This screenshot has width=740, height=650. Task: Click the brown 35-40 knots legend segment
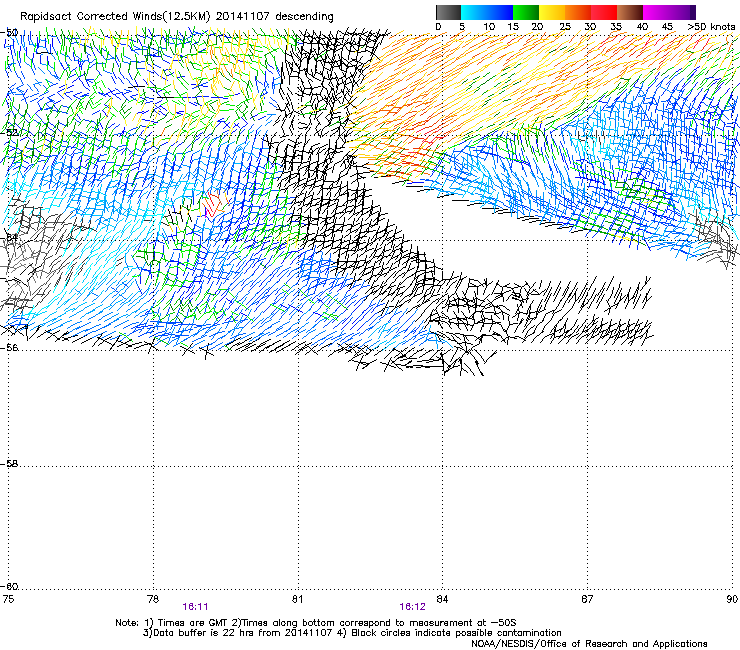tap(630, 12)
